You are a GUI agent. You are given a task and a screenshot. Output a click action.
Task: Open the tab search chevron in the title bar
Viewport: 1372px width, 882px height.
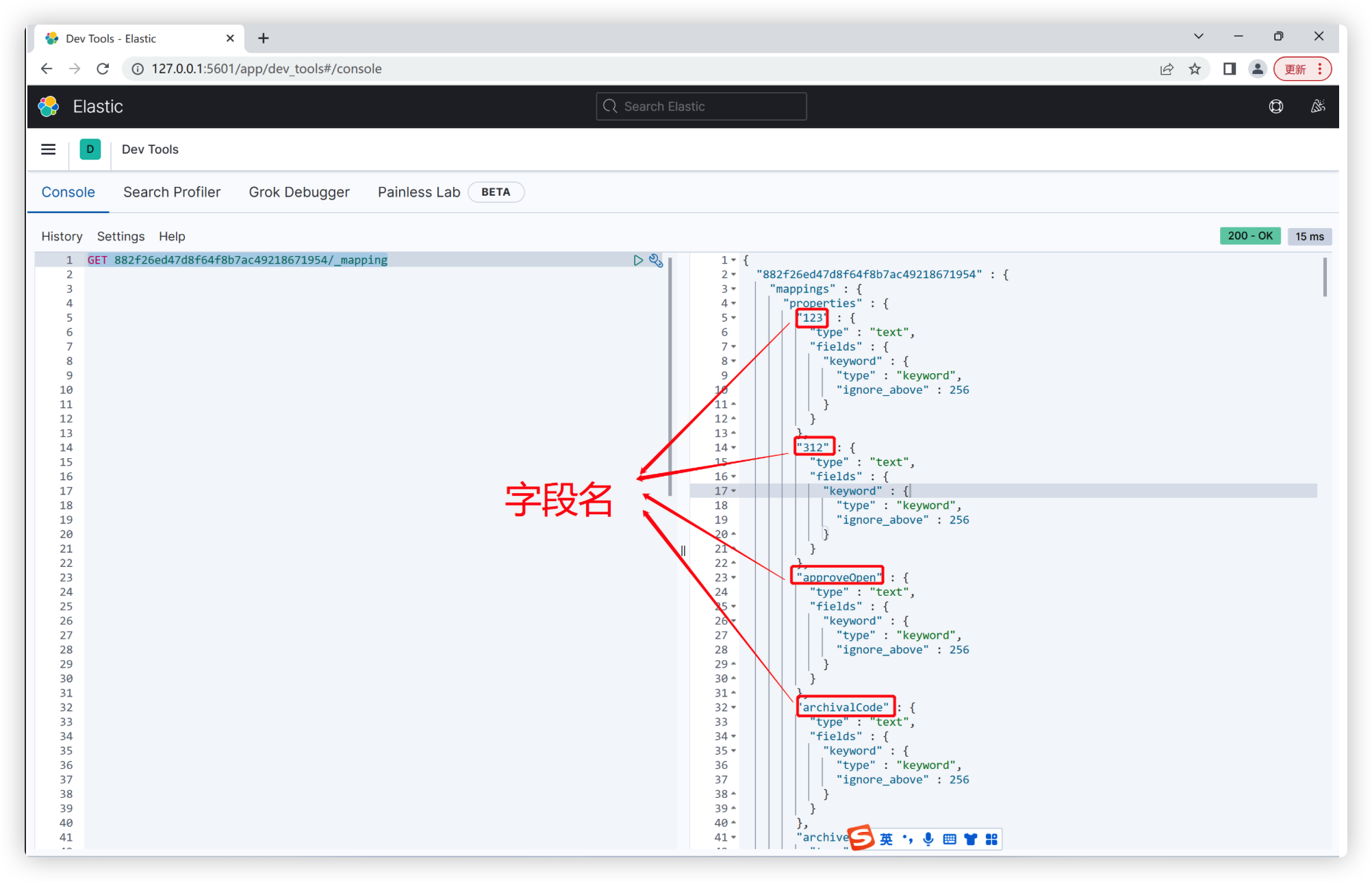coord(1198,36)
